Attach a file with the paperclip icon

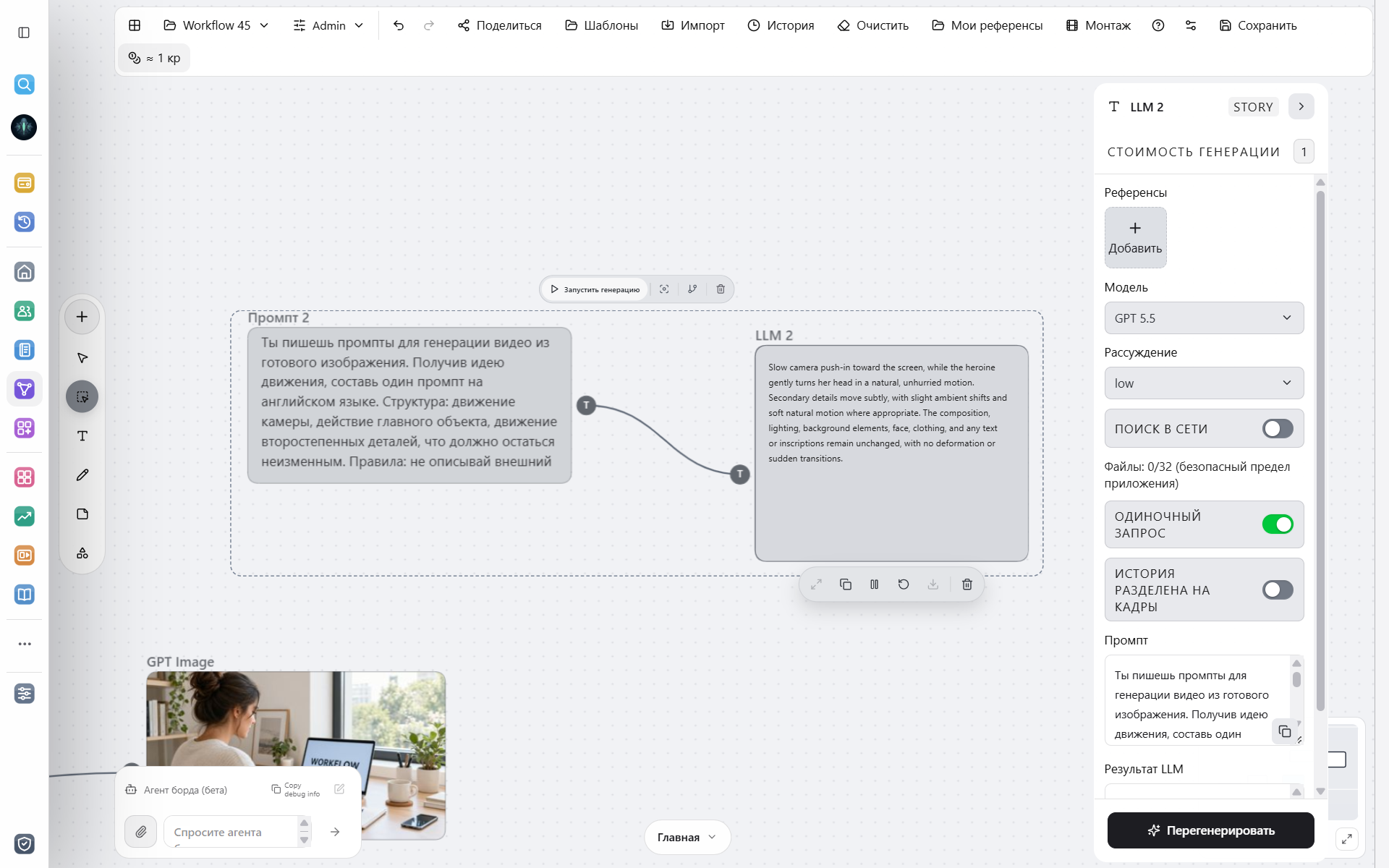click(141, 832)
